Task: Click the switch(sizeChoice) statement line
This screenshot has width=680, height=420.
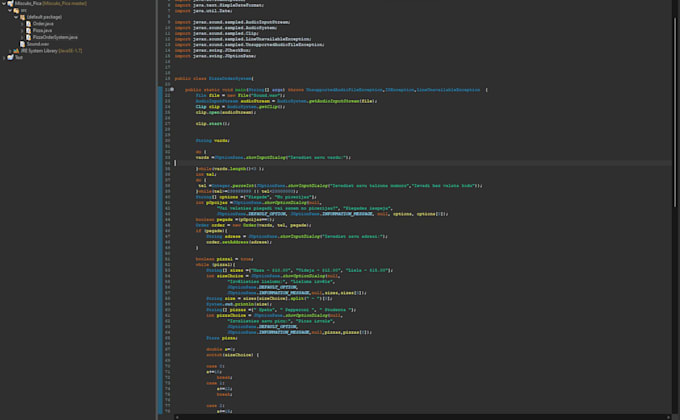Action: pos(232,355)
